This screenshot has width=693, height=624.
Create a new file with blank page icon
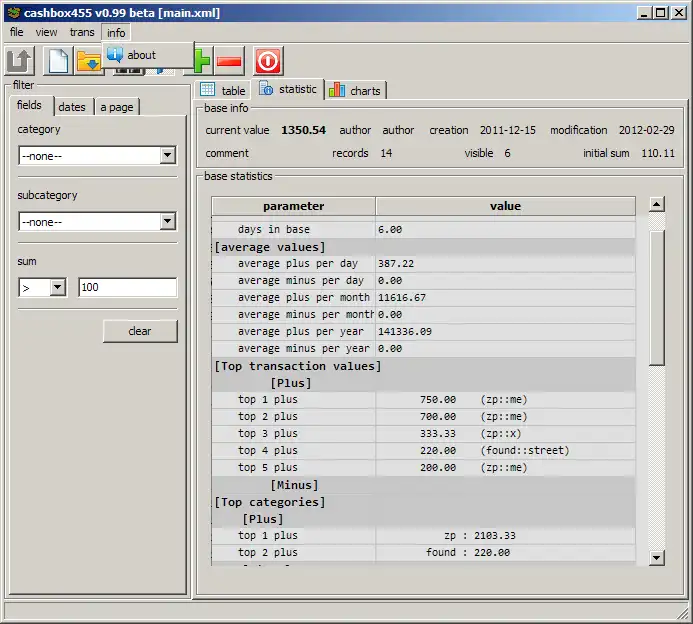point(58,61)
